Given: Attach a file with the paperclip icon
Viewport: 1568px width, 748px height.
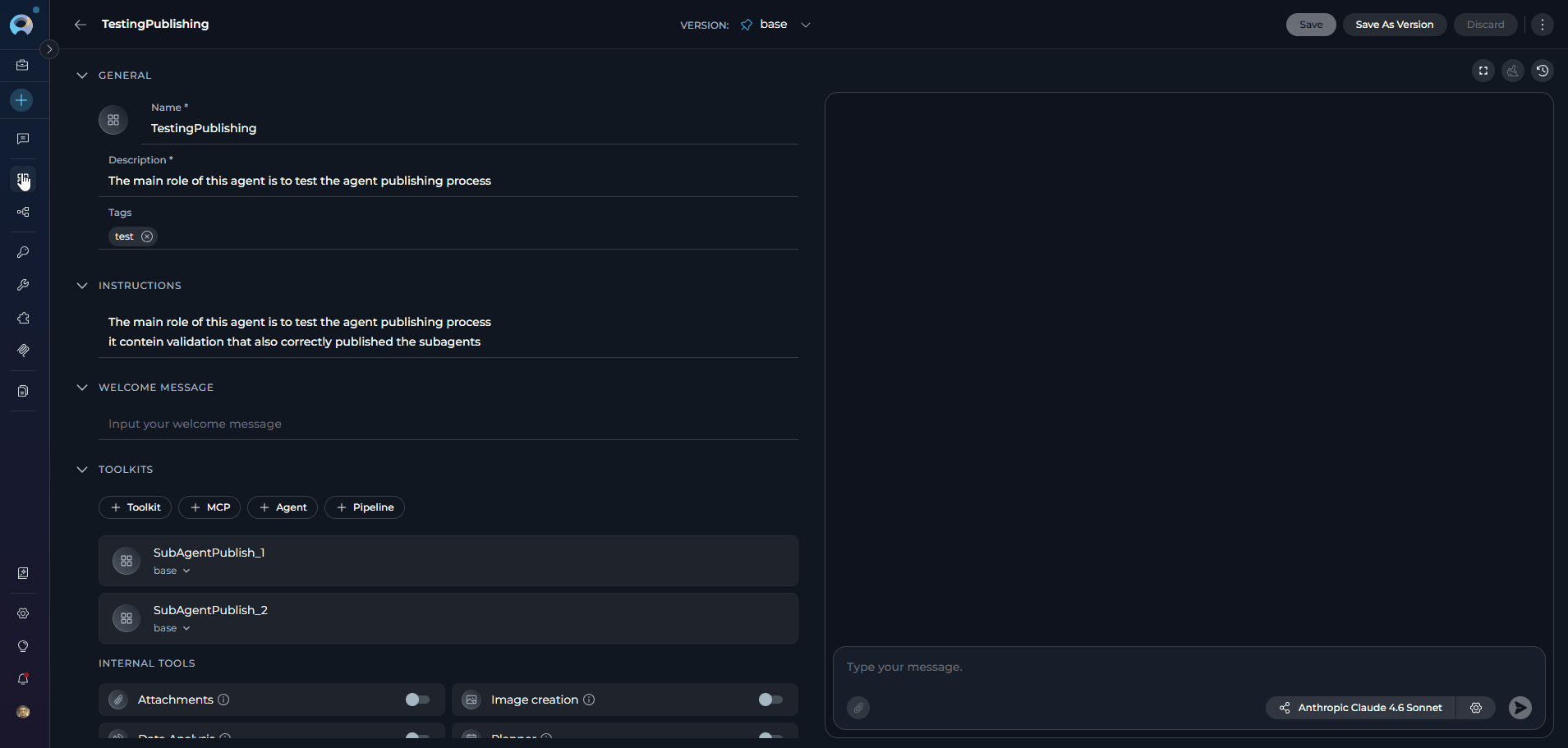Looking at the screenshot, I should 858,708.
